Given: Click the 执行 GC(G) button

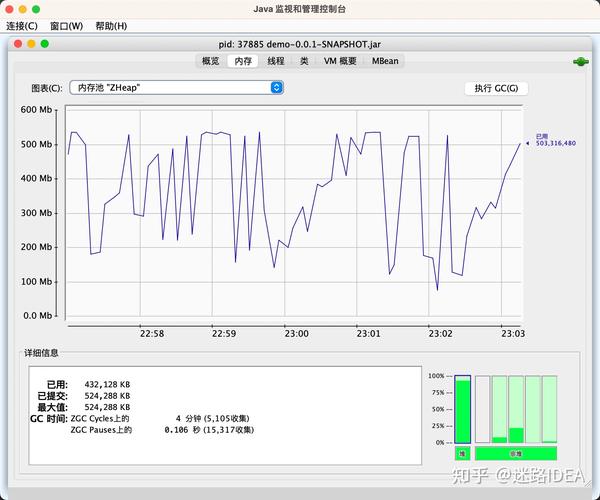Looking at the screenshot, I should [x=496, y=88].
